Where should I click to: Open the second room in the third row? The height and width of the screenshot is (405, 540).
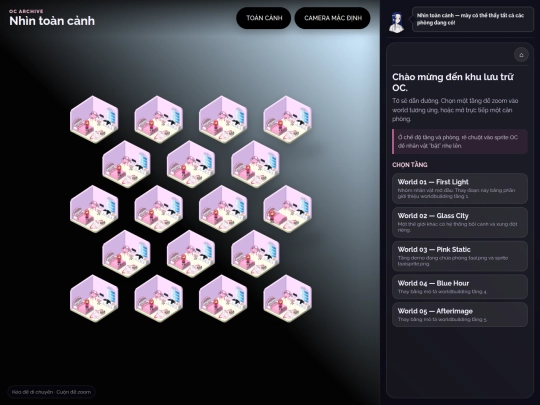pyautogui.click(x=158, y=209)
